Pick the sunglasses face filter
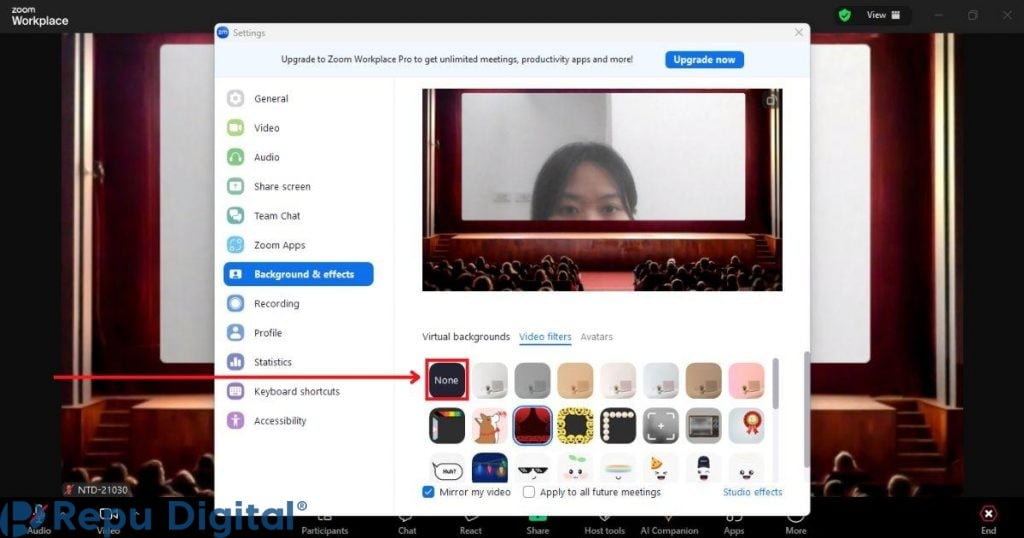1024x538 pixels. coord(532,468)
